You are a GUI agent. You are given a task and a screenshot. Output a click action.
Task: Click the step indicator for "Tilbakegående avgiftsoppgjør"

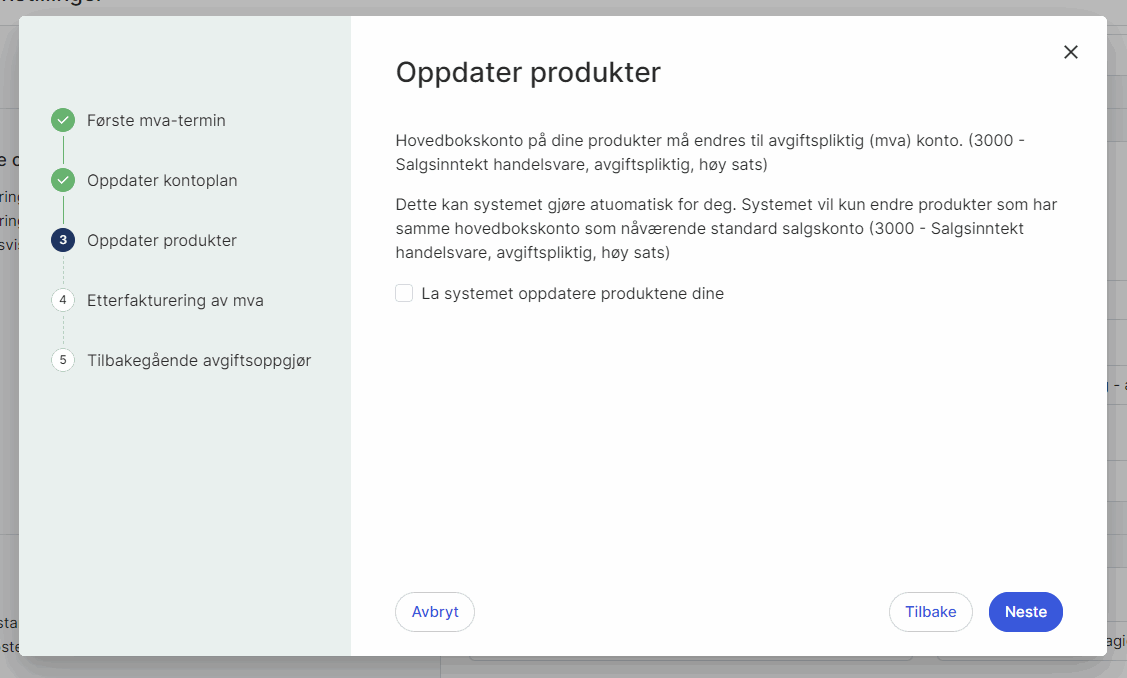pos(63,360)
